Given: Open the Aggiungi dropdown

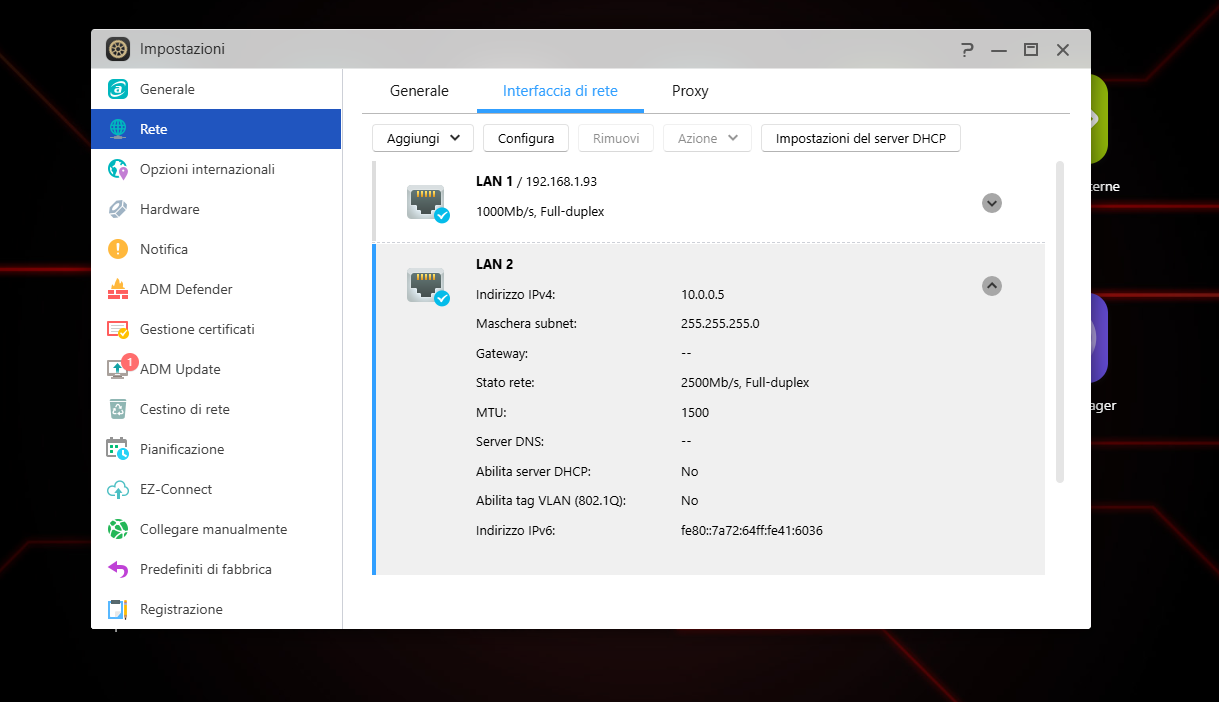Looking at the screenshot, I should tap(423, 138).
